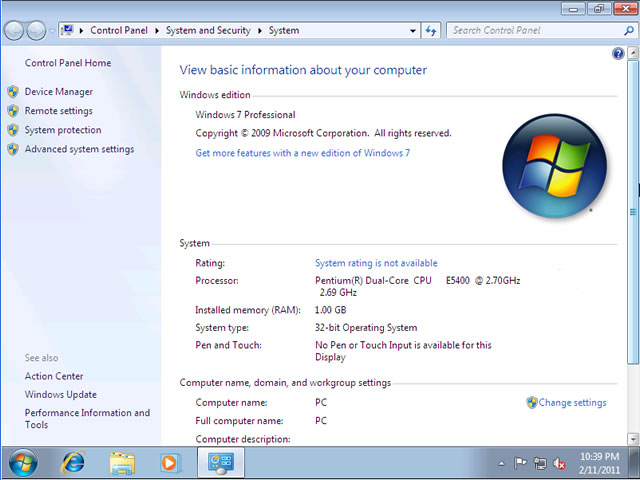Open Windows Explorer folder icon in taskbar
Viewport: 640px width, 480px height.
coord(122,463)
